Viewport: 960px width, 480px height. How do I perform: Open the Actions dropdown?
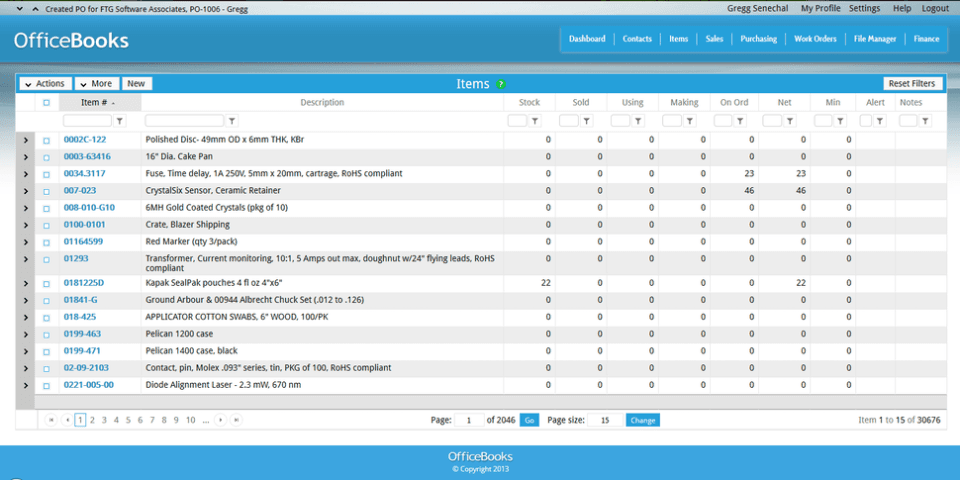(x=45, y=84)
